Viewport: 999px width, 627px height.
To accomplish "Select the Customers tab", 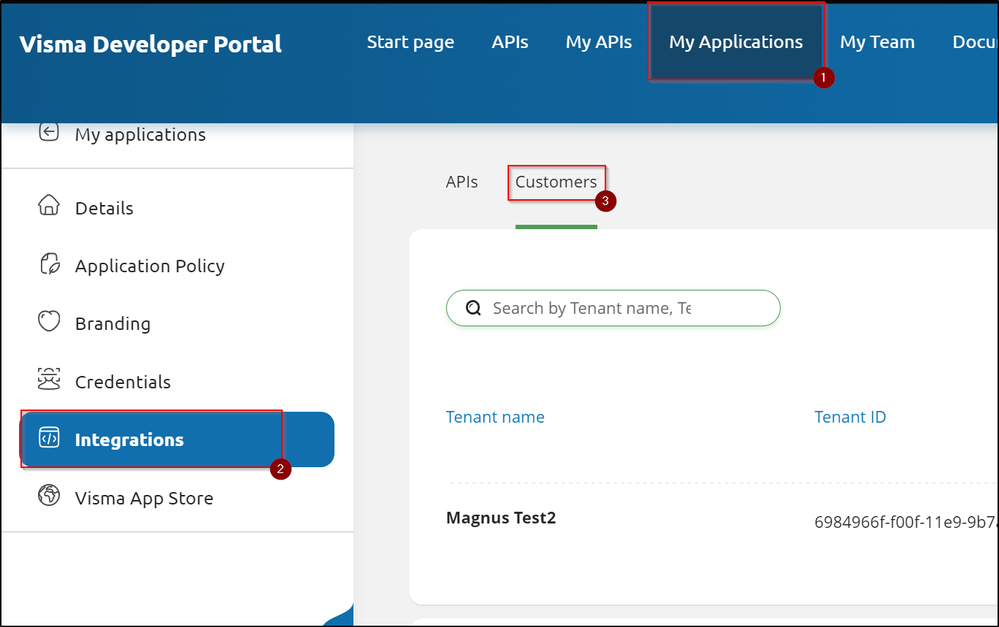I will (556, 182).
